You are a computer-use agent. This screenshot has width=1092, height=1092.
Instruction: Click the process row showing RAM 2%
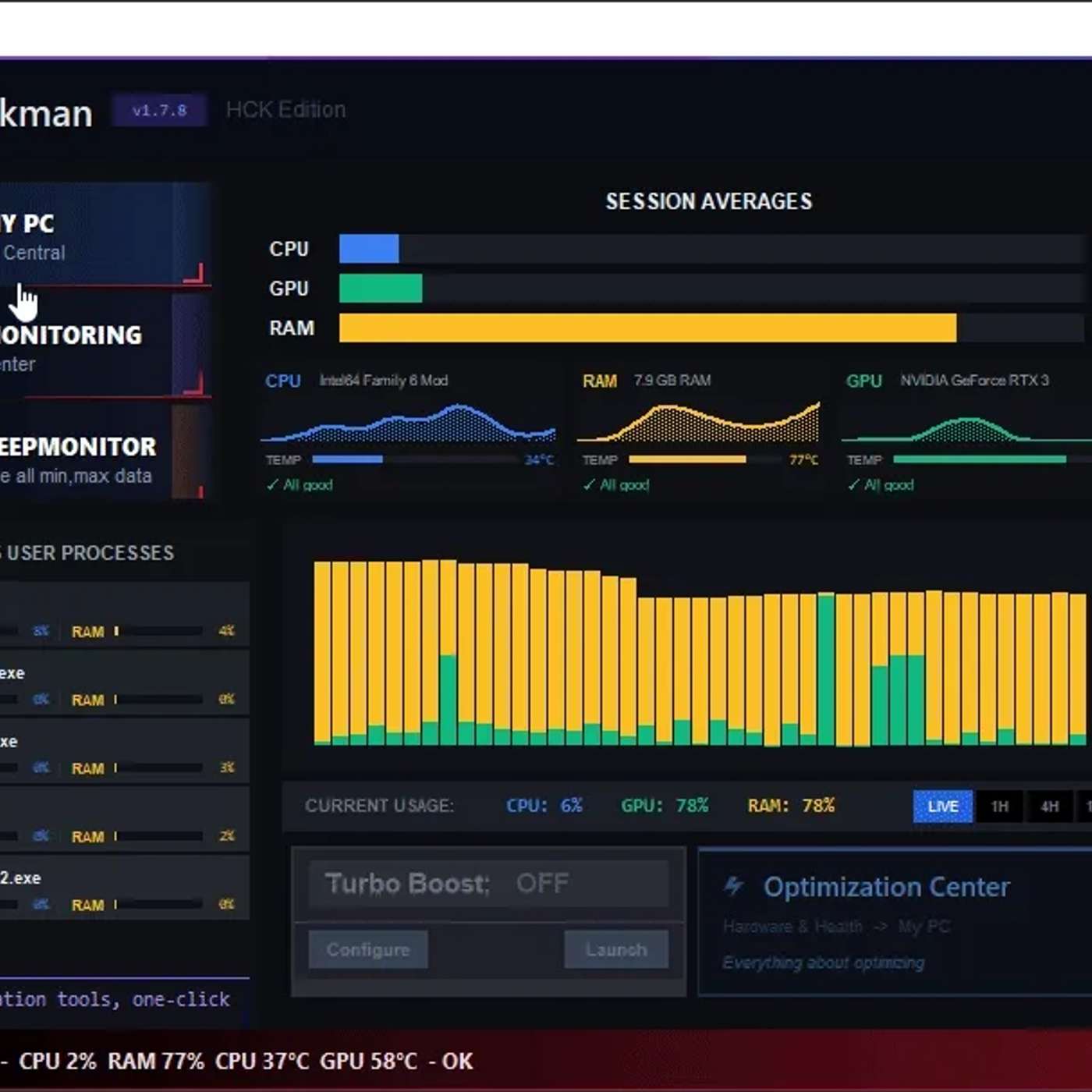click(x=124, y=818)
